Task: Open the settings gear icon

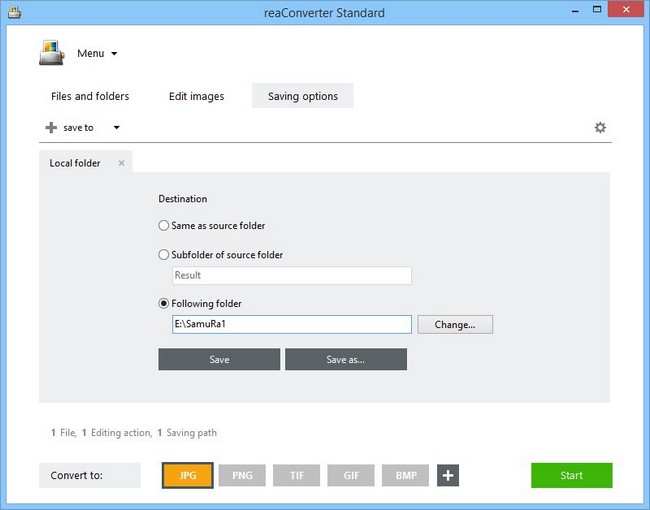Action: [x=600, y=128]
